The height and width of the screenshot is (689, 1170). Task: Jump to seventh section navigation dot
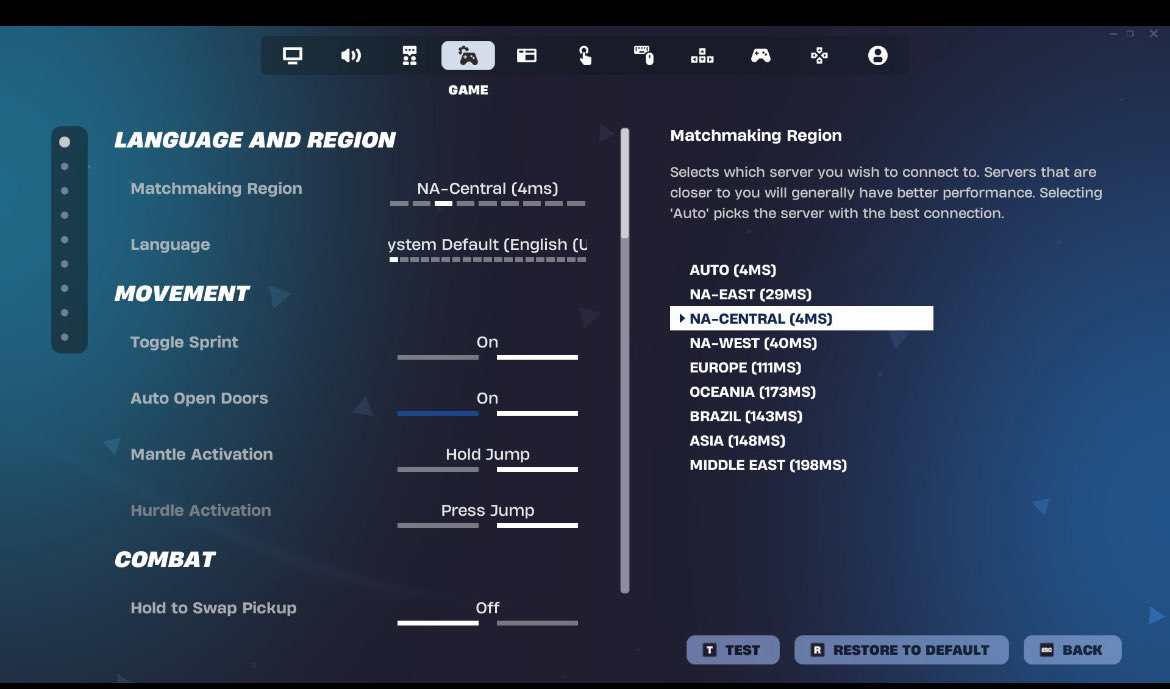click(65, 288)
